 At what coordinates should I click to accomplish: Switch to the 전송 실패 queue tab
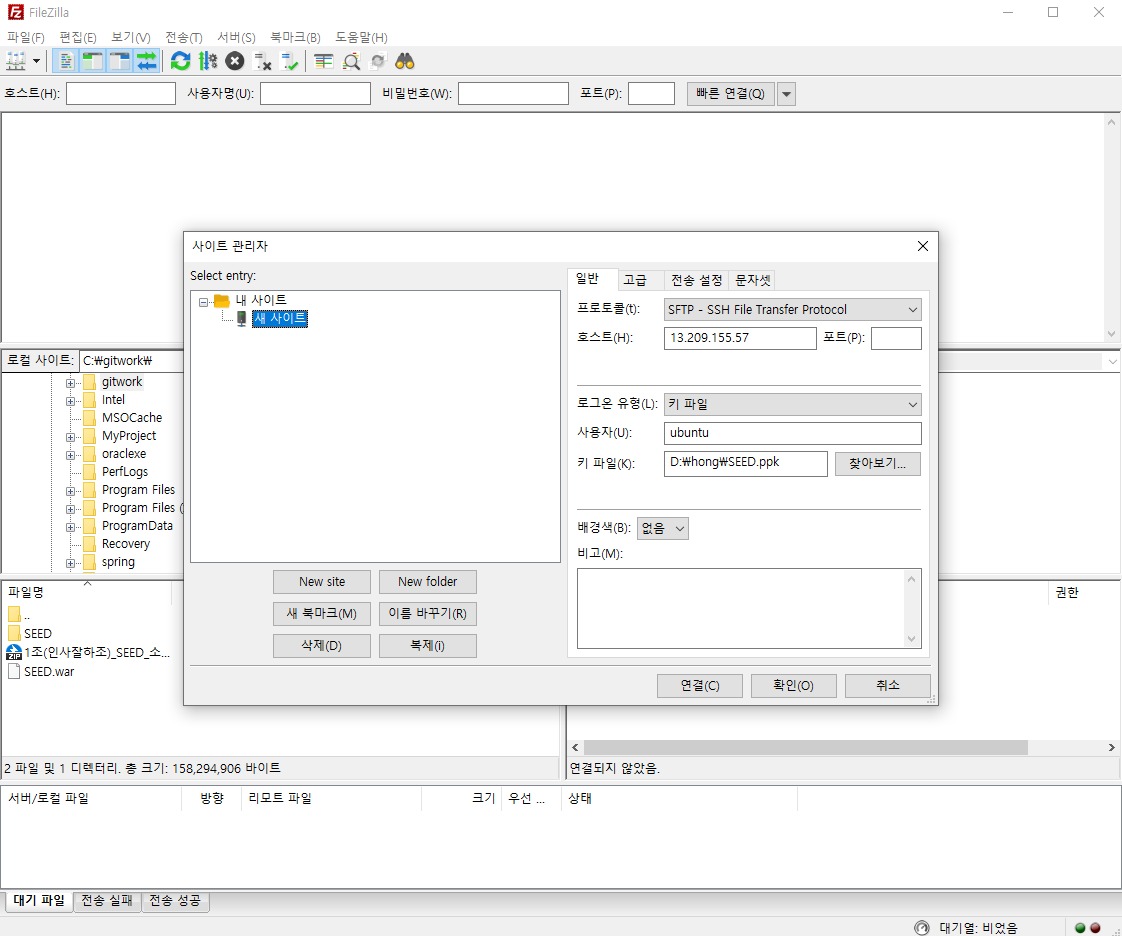(x=107, y=901)
